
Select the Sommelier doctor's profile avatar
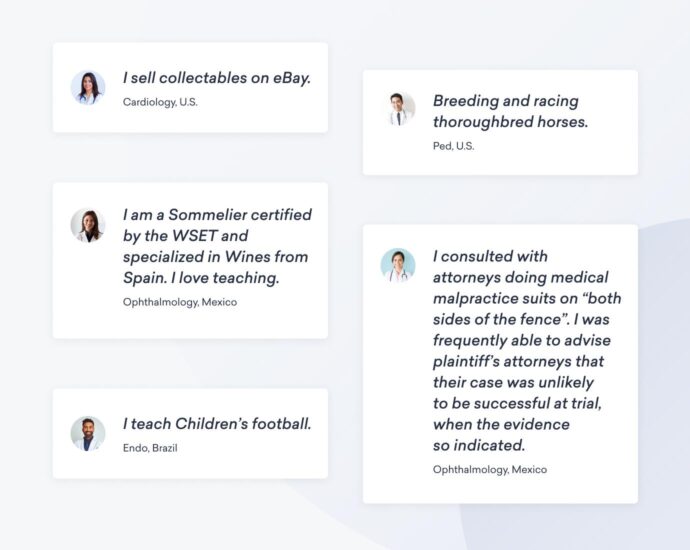pyautogui.click(x=88, y=225)
